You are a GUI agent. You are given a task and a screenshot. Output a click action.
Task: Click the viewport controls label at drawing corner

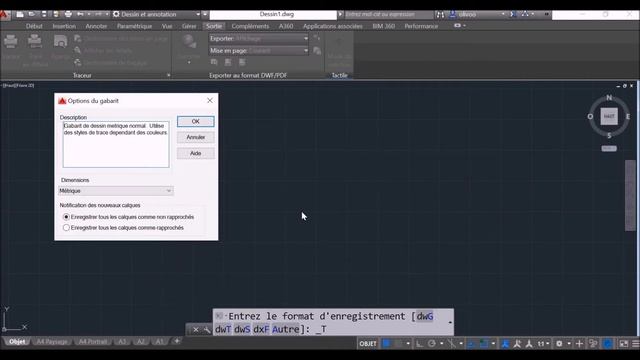coord(18,85)
